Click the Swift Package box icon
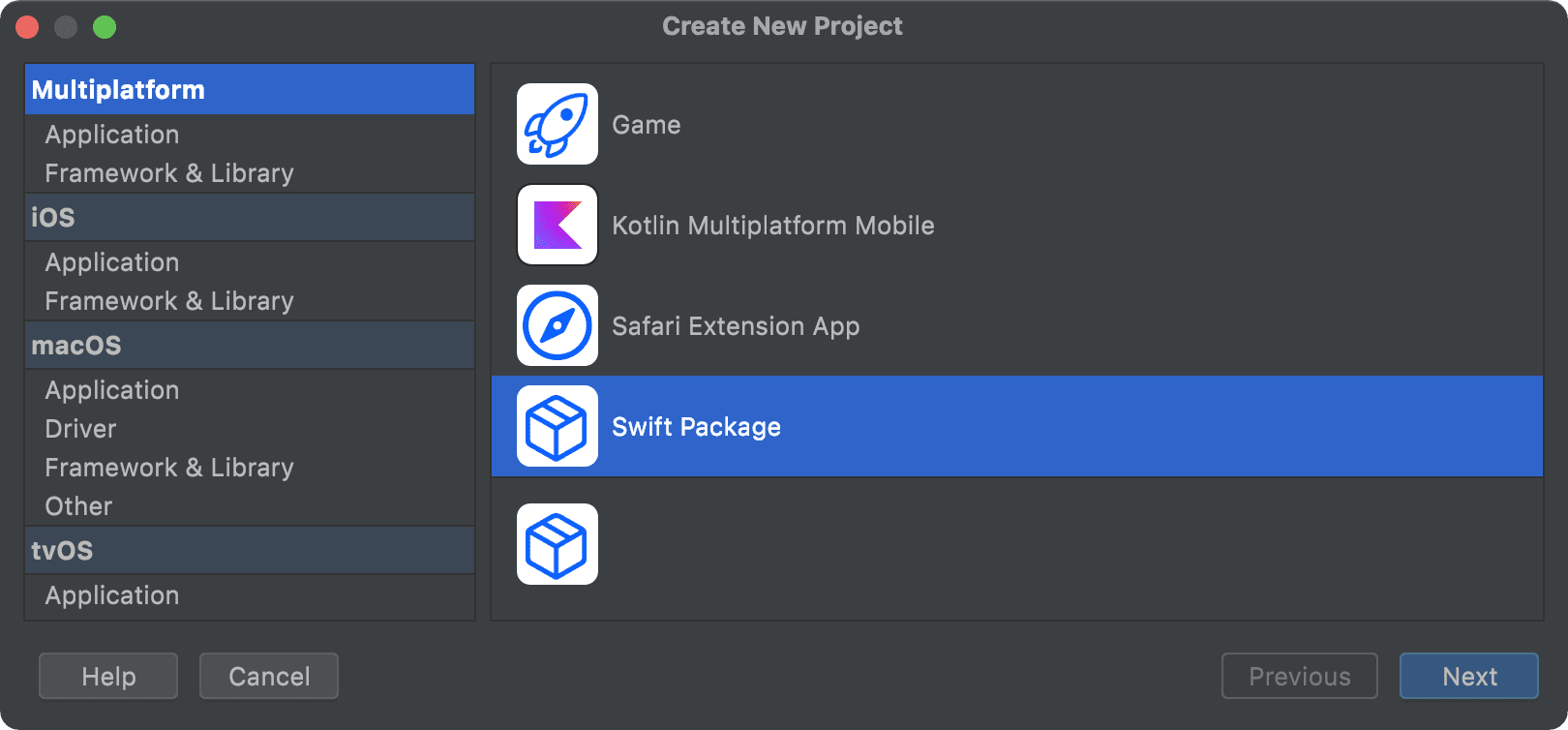The image size is (1568, 730). click(x=558, y=426)
